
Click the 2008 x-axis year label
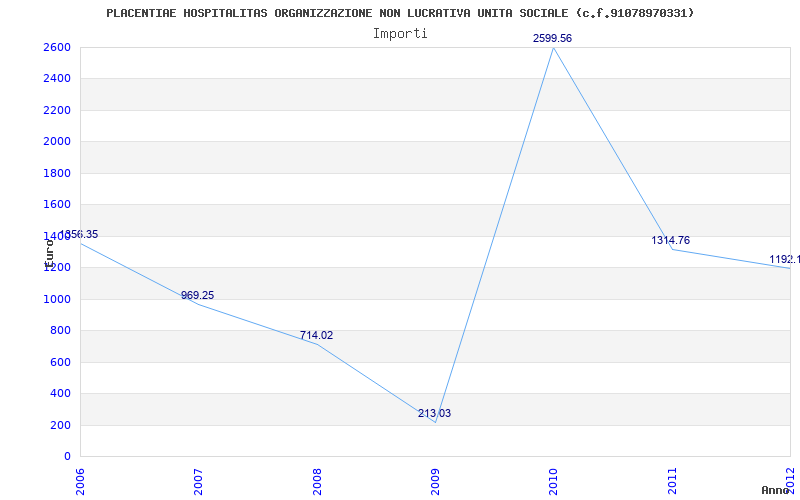pyautogui.click(x=317, y=481)
